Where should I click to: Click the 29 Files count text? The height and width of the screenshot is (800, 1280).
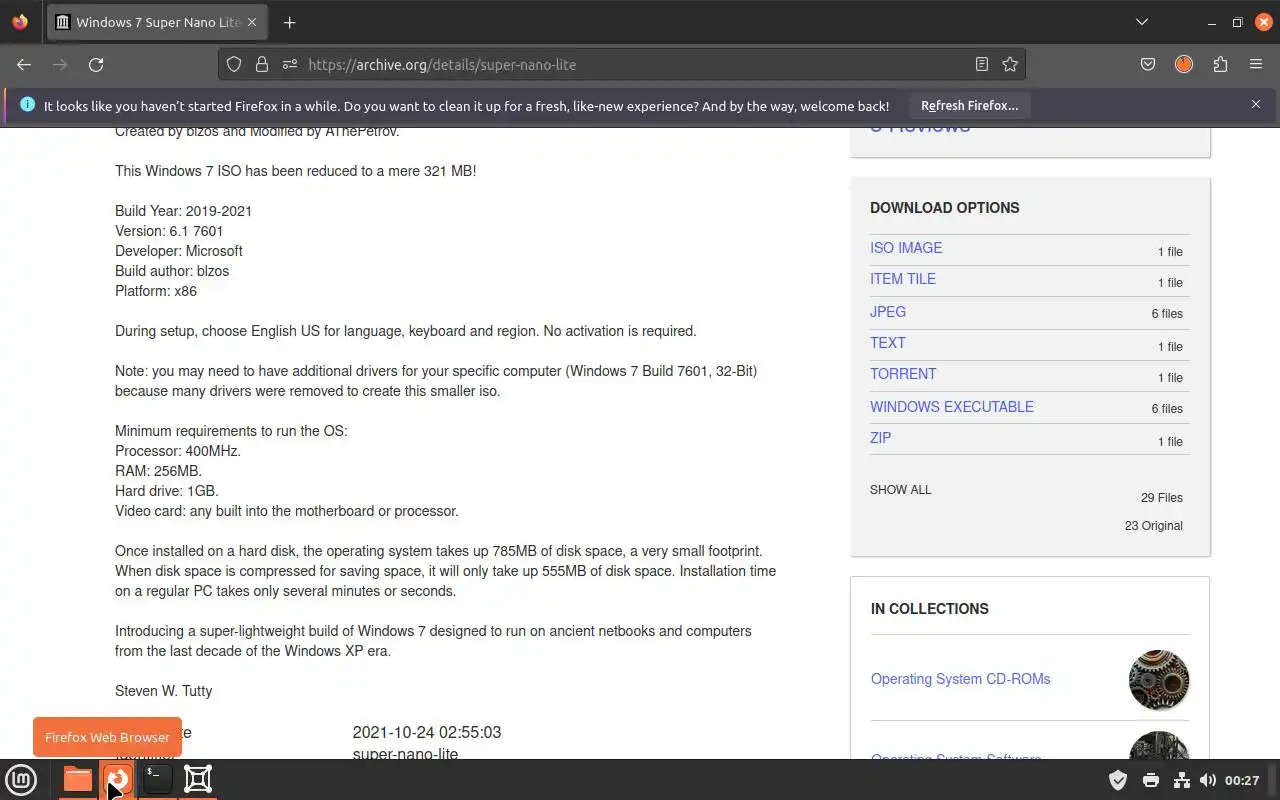coord(1161,498)
